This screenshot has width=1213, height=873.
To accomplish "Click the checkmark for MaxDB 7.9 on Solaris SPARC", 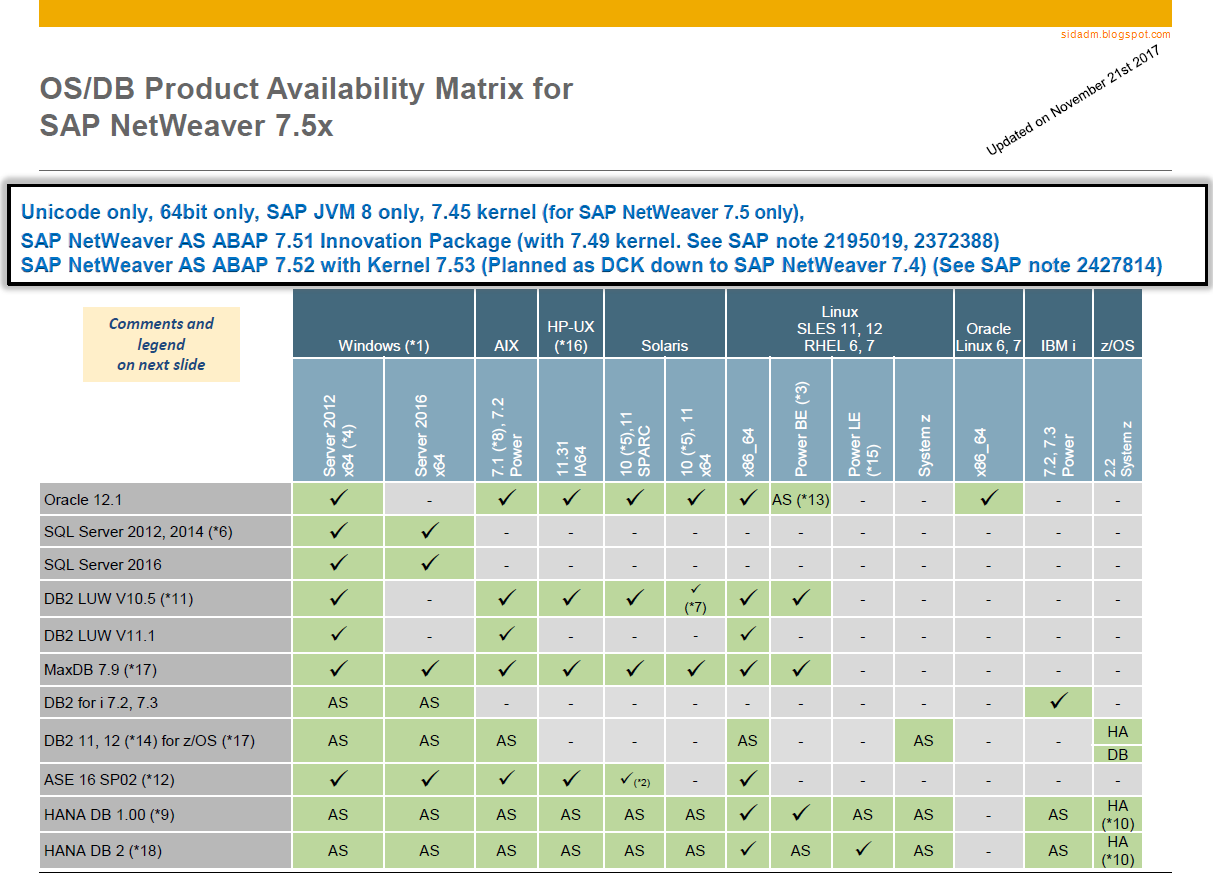I will [x=634, y=668].
